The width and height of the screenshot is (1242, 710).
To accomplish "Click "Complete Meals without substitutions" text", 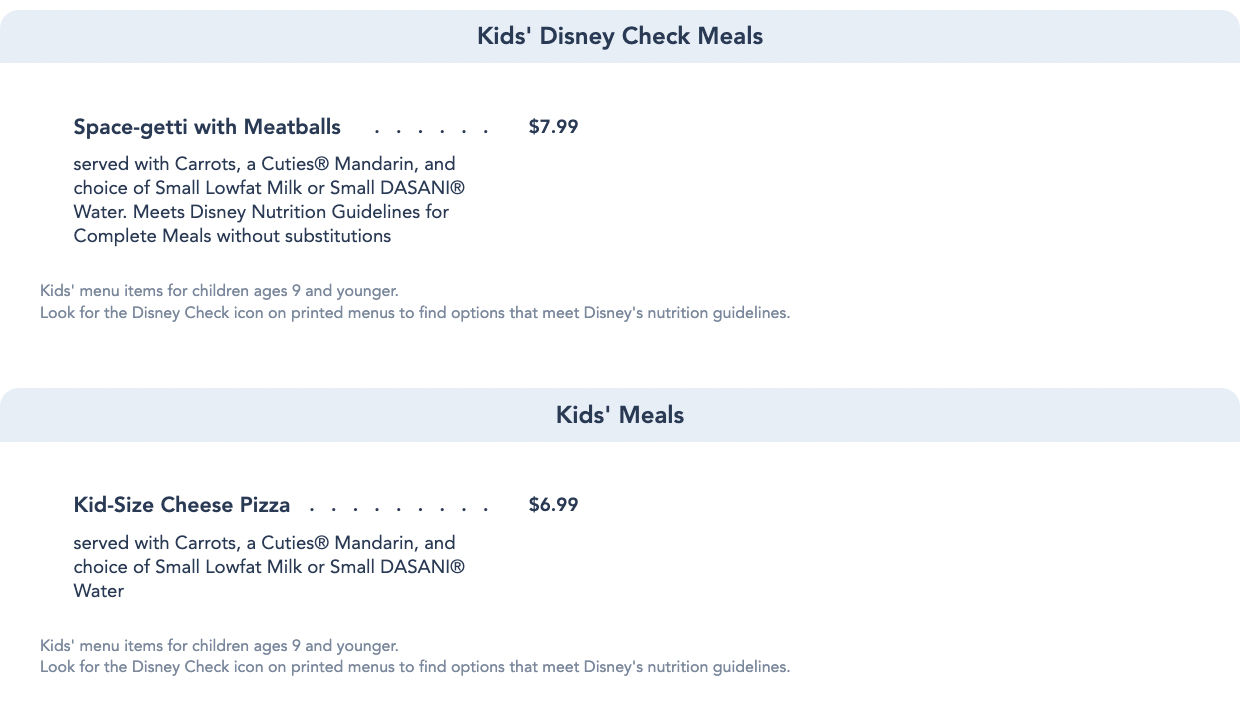I will click(232, 236).
